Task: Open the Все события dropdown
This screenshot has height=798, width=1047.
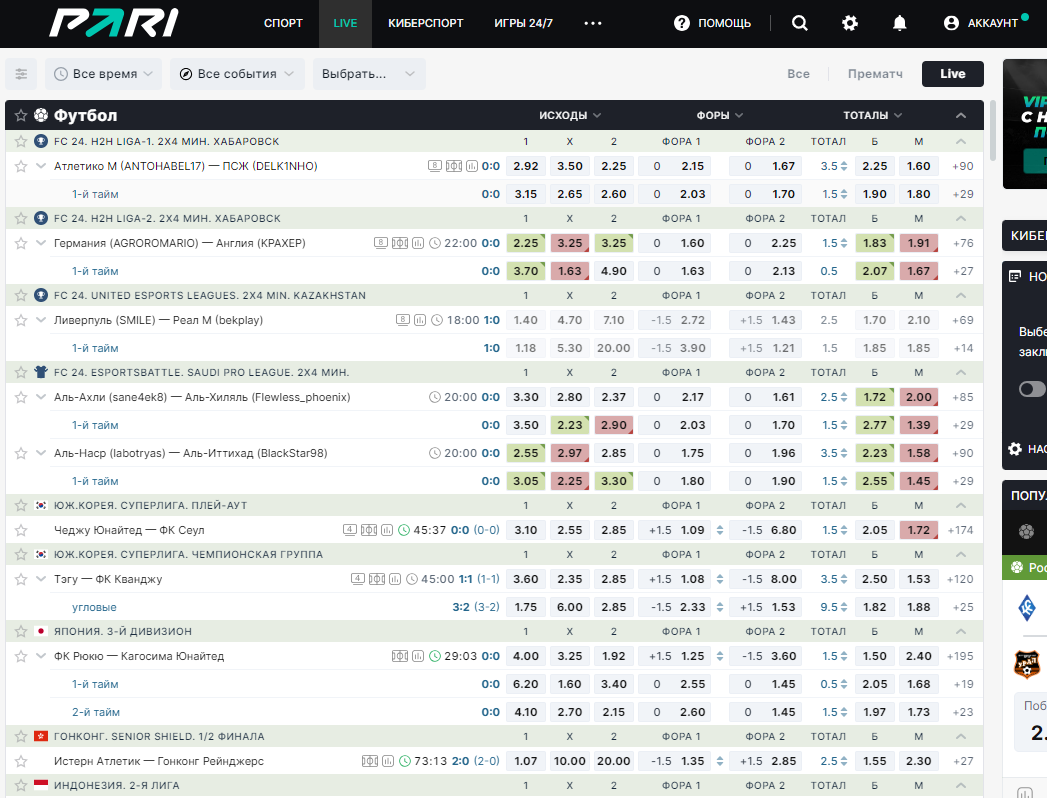Action: click(237, 73)
